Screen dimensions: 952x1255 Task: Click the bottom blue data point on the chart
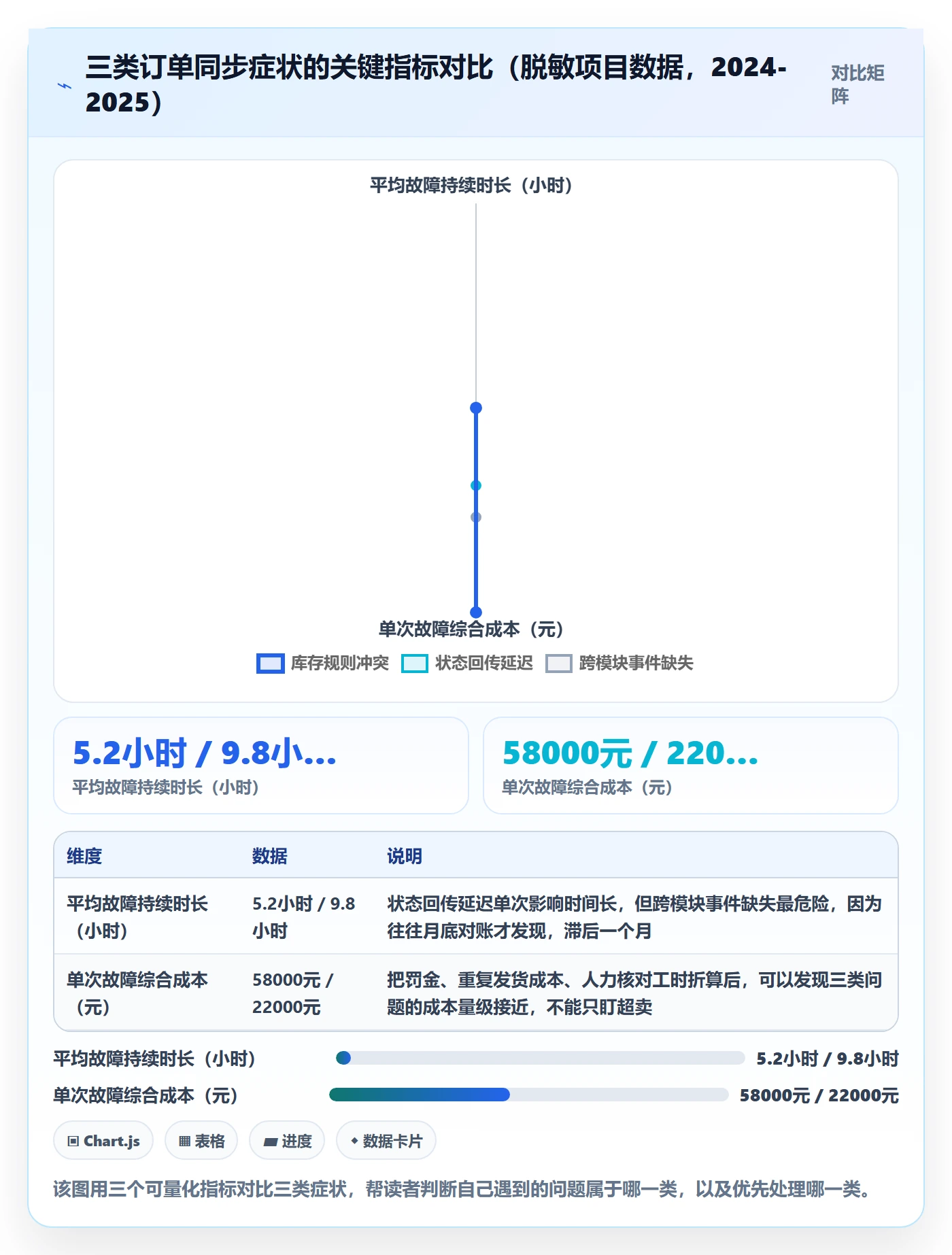476,612
